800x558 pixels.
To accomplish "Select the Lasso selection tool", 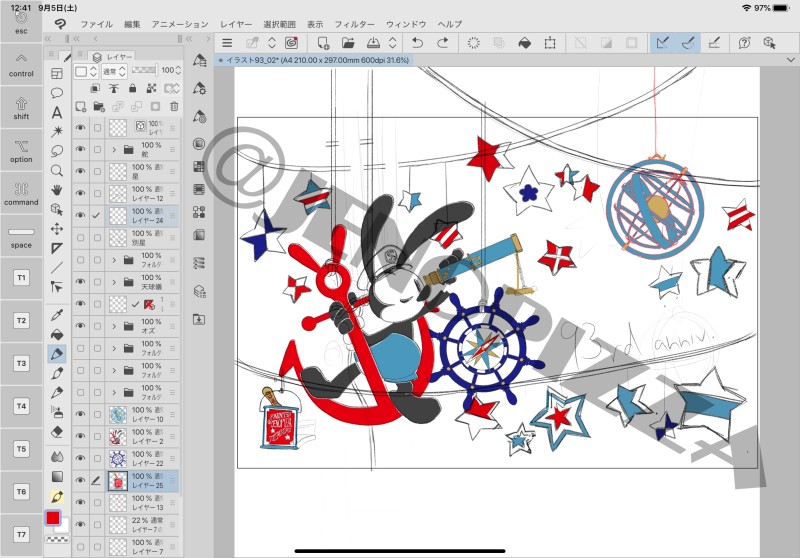I will (x=57, y=151).
